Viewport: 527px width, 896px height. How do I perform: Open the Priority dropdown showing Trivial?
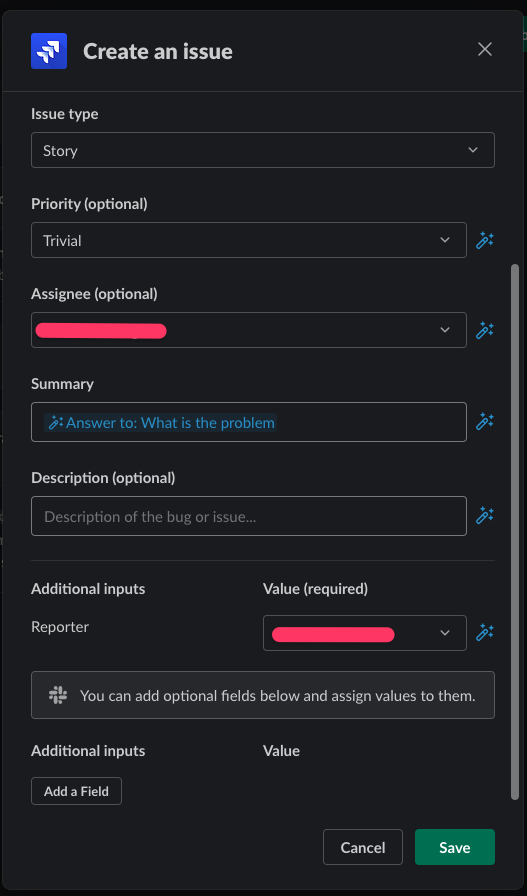click(249, 240)
